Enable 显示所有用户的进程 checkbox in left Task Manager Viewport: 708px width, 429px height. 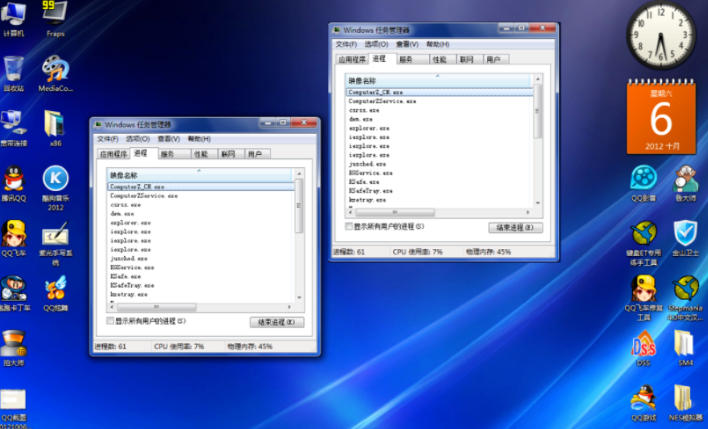coord(111,321)
